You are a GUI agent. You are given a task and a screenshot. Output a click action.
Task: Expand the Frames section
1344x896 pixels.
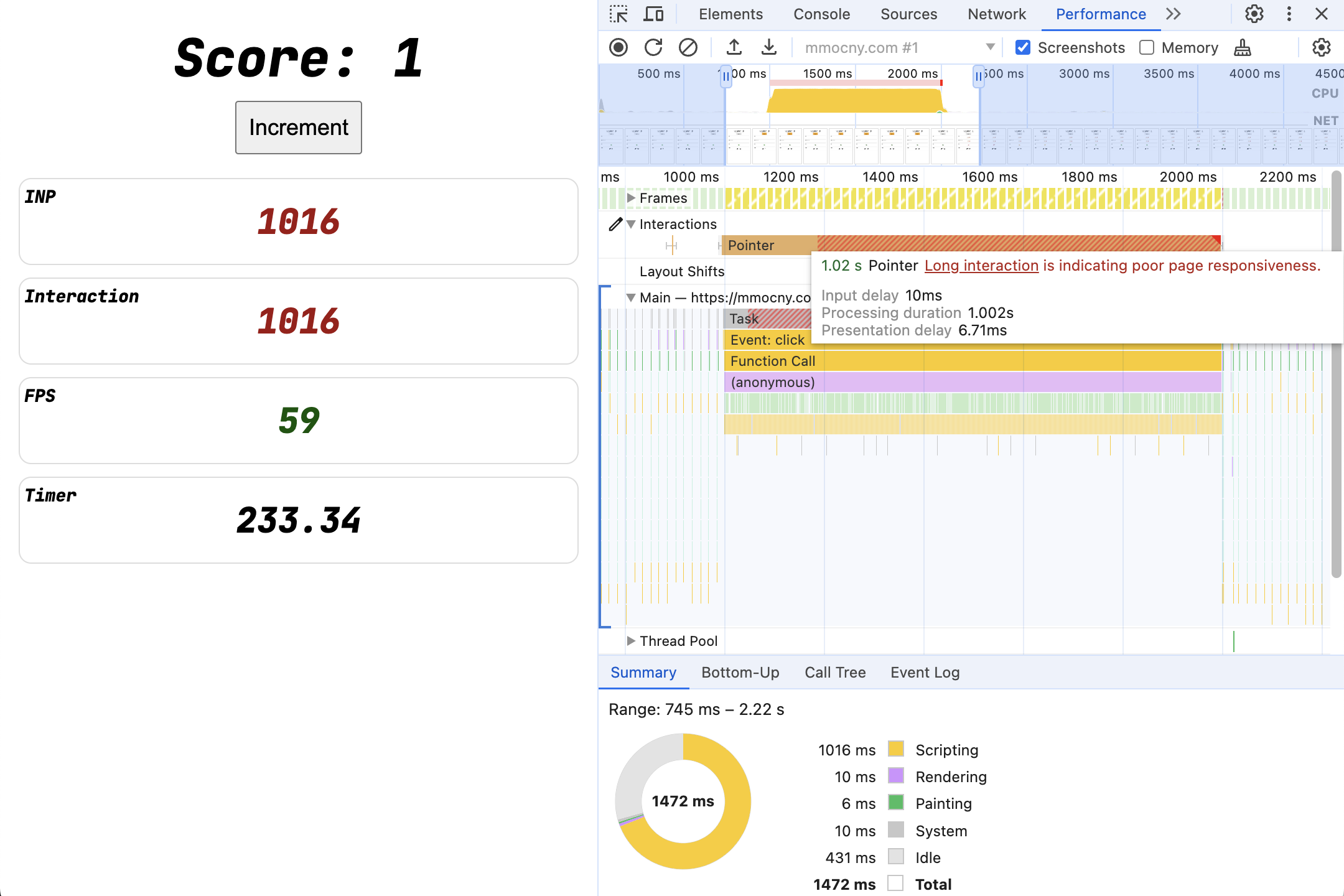(630, 197)
